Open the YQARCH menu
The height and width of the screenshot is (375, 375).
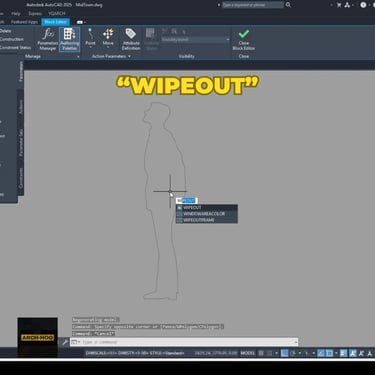click(57, 14)
